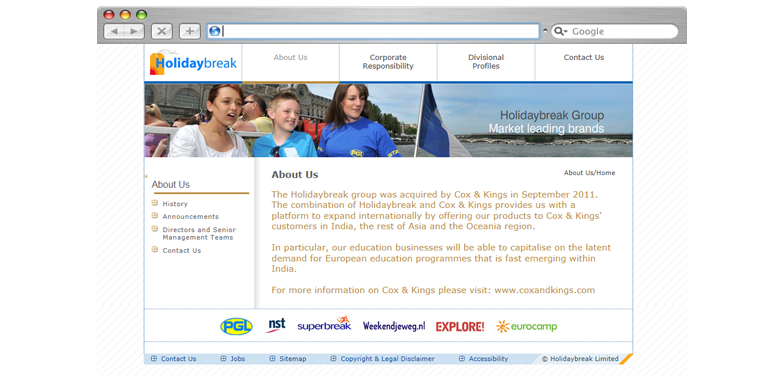Open Directors and Senior Management Teams
This screenshot has height=380, width=780.
(x=199, y=234)
